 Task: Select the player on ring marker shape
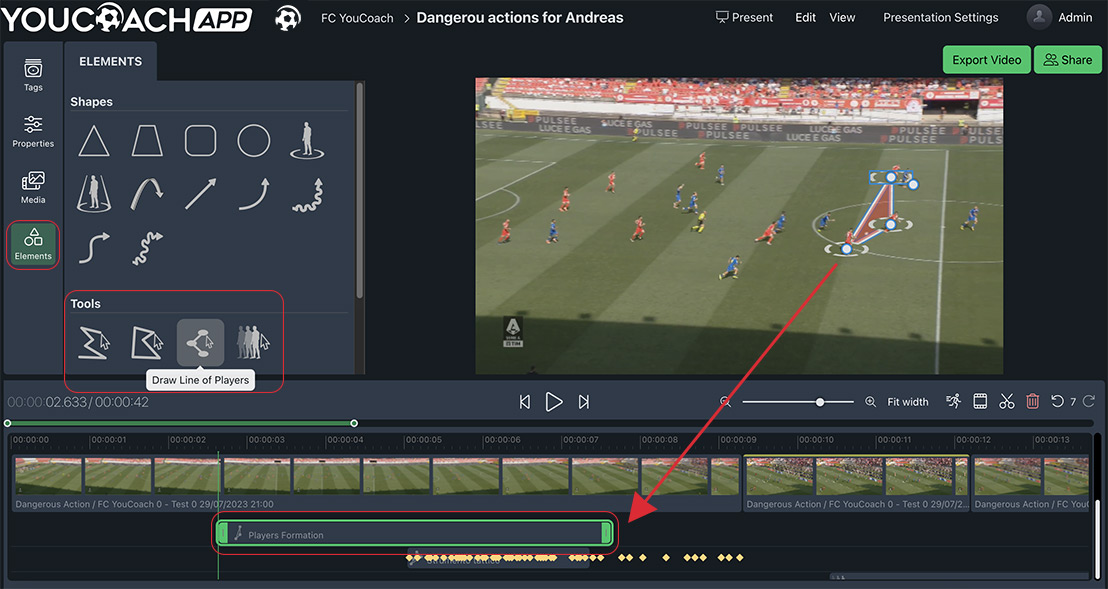(x=307, y=140)
